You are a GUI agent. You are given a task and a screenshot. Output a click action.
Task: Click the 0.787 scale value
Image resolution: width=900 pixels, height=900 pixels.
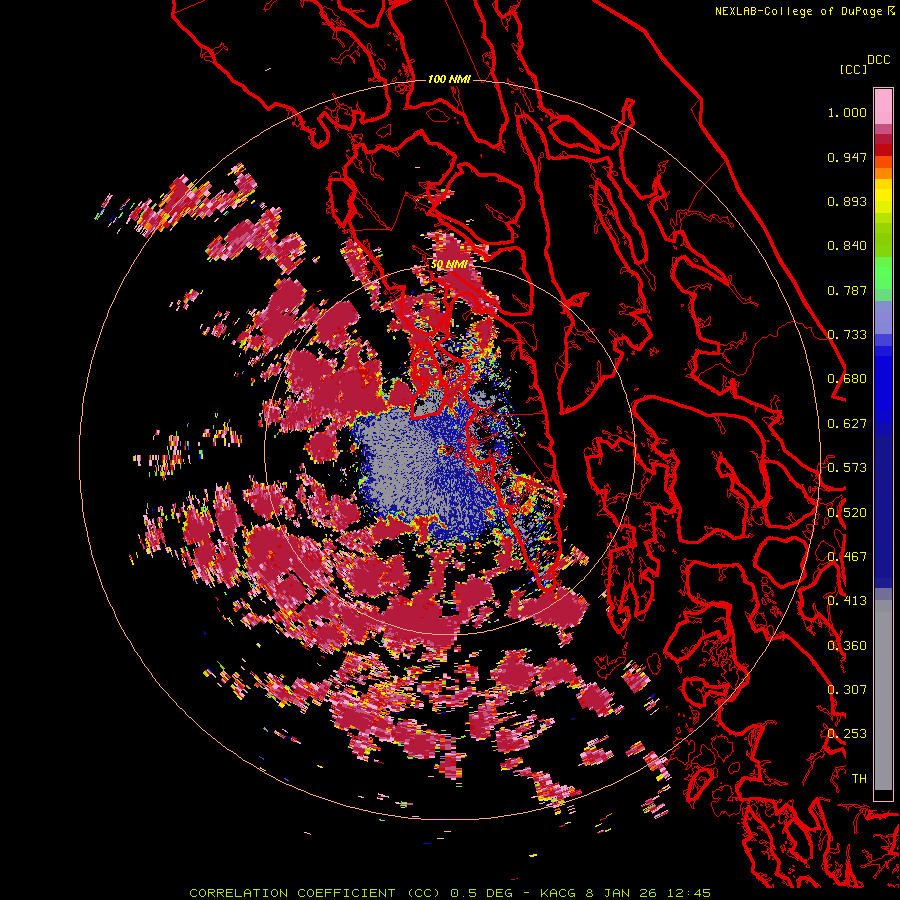point(847,290)
